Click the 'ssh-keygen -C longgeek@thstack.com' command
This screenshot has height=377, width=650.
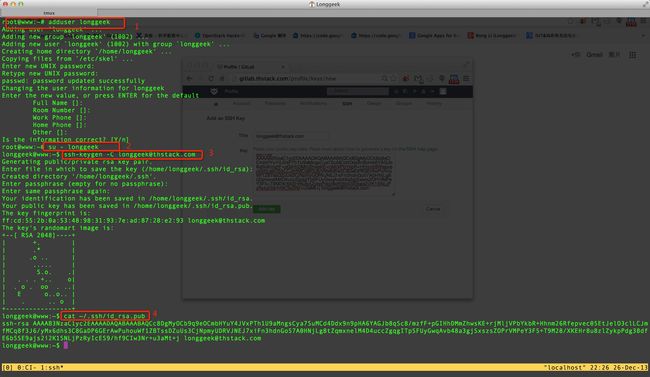130,155
